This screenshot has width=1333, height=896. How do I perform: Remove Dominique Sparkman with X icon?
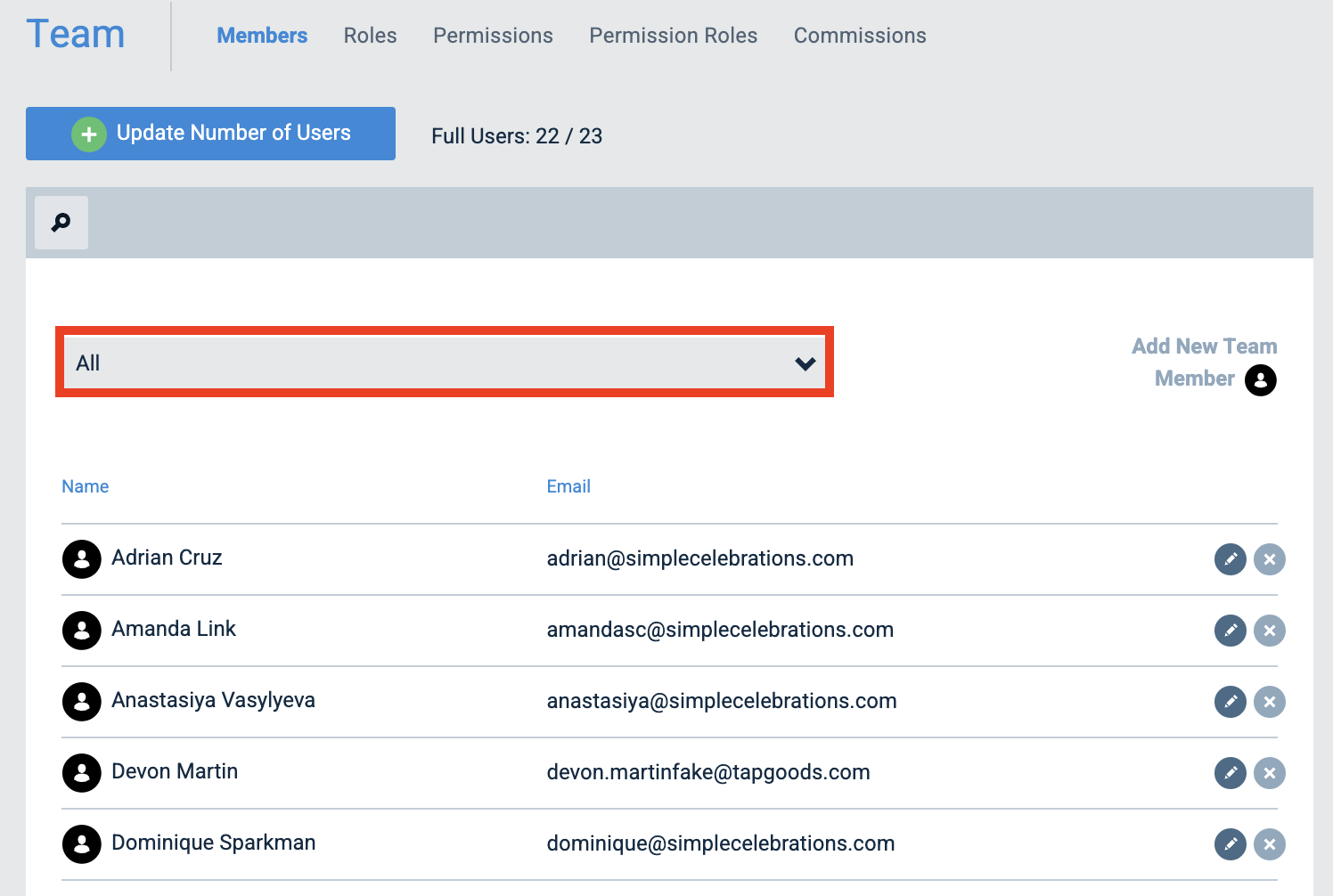coord(1270,844)
